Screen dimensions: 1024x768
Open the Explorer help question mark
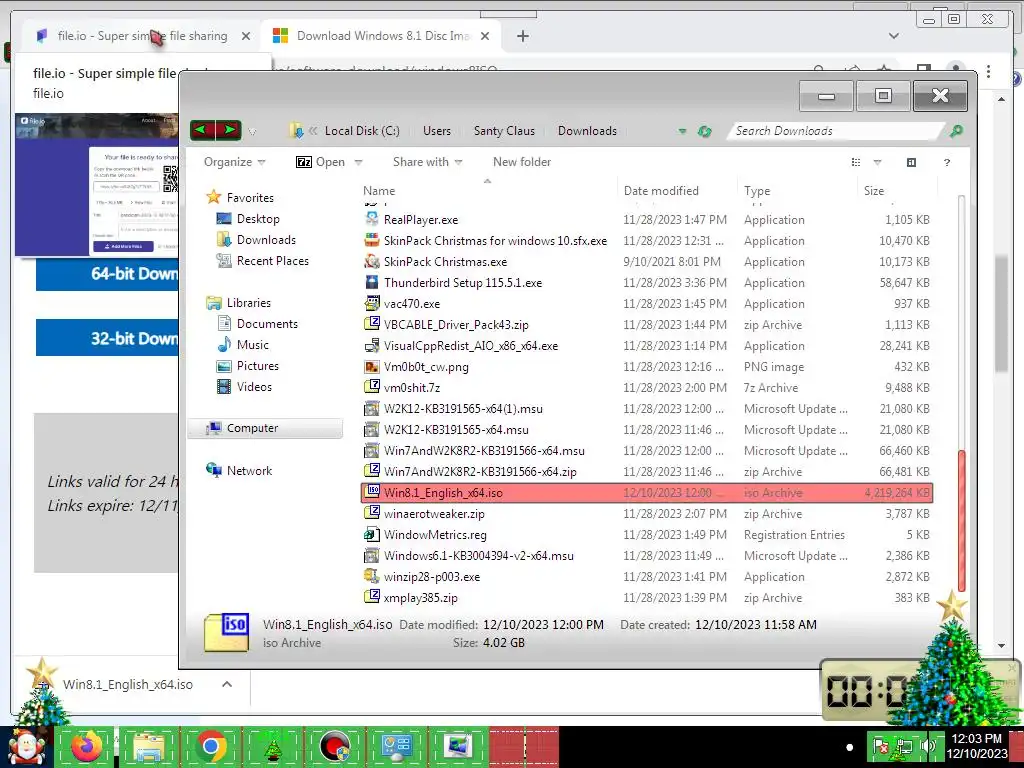point(947,163)
